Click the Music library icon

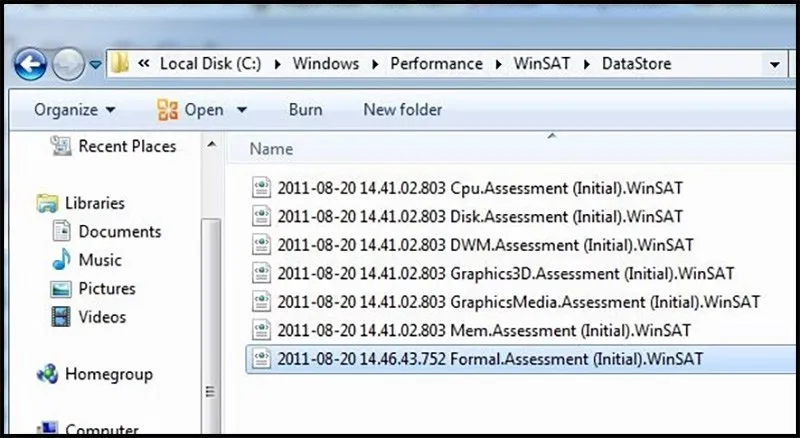pos(62,260)
